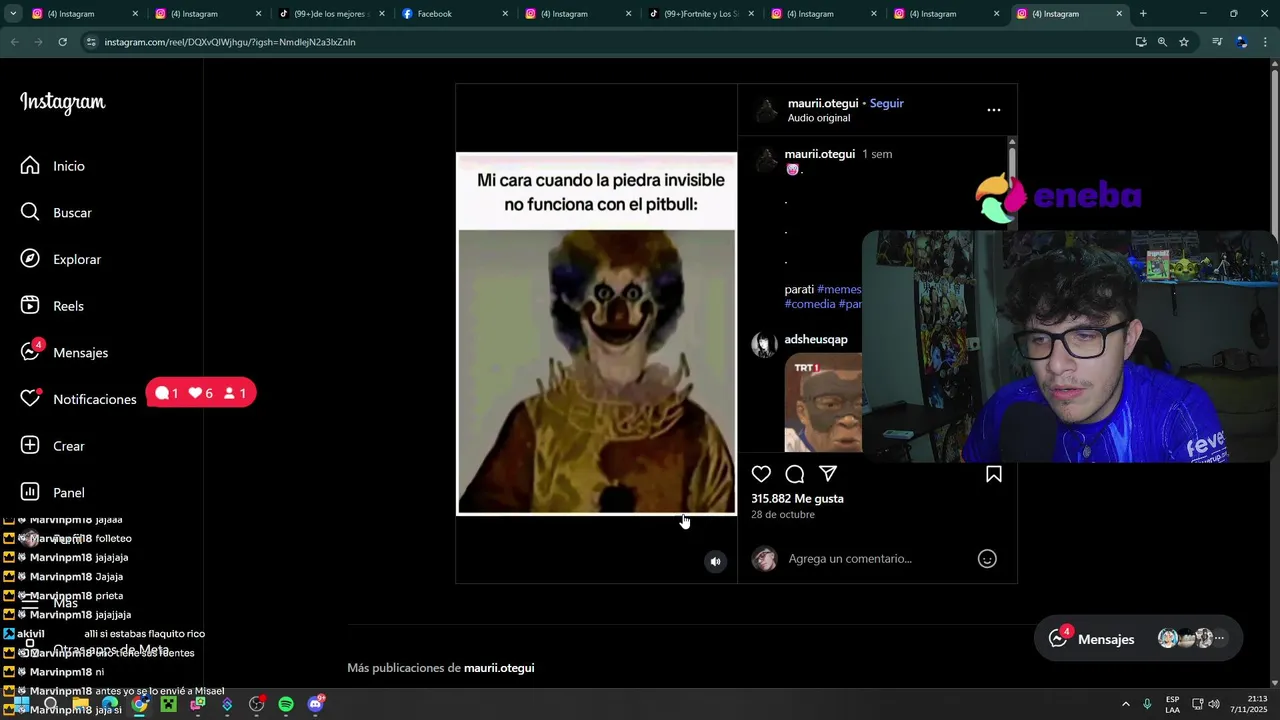Open Inicio in Instagram sidebar
Viewport: 1280px width, 720px height.
(x=53, y=166)
